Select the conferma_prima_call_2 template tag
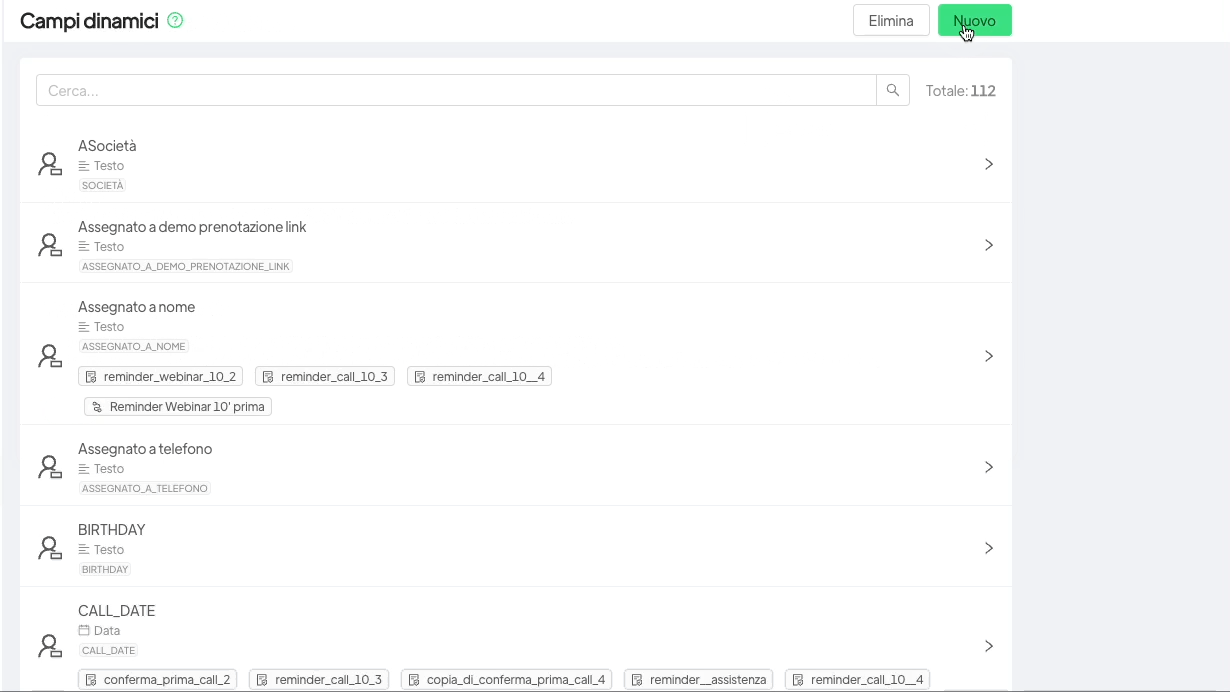1230x692 pixels. [158, 680]
